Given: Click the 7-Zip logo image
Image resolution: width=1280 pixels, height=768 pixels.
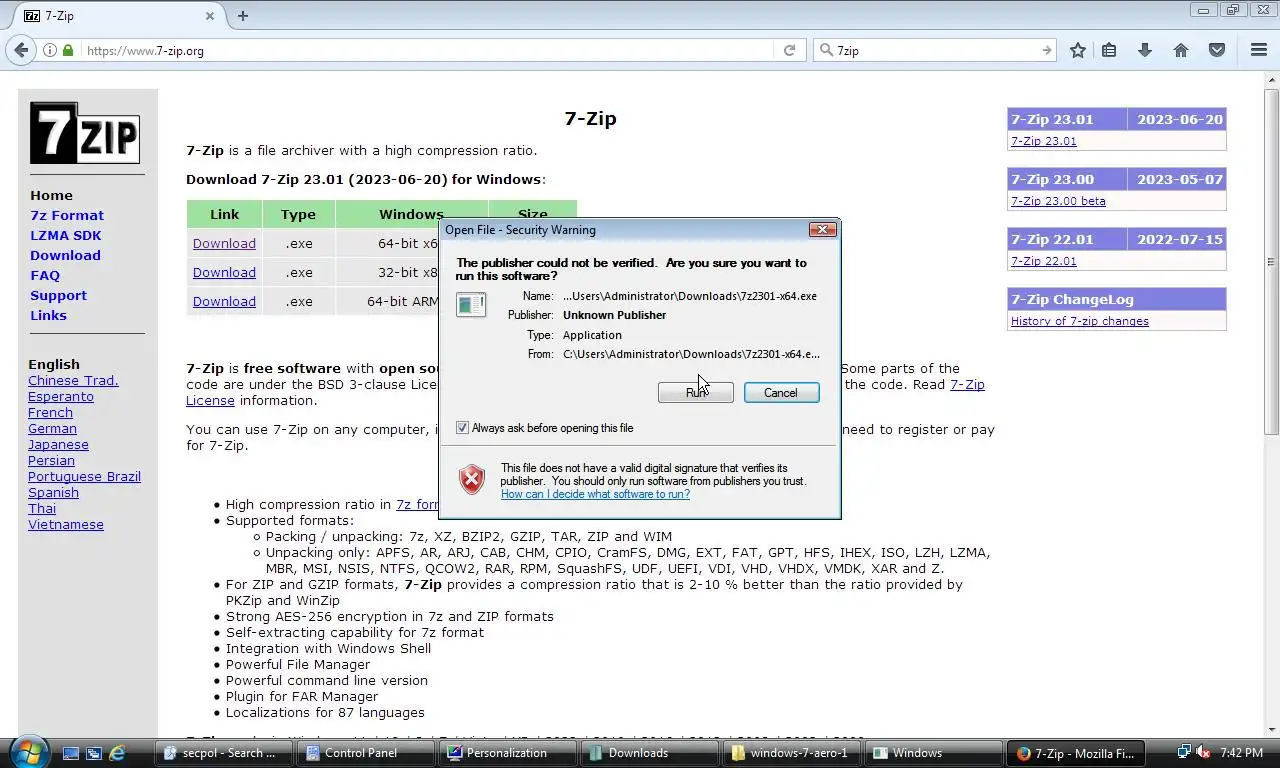Looking at the screenshot, I should pos(84,133).
